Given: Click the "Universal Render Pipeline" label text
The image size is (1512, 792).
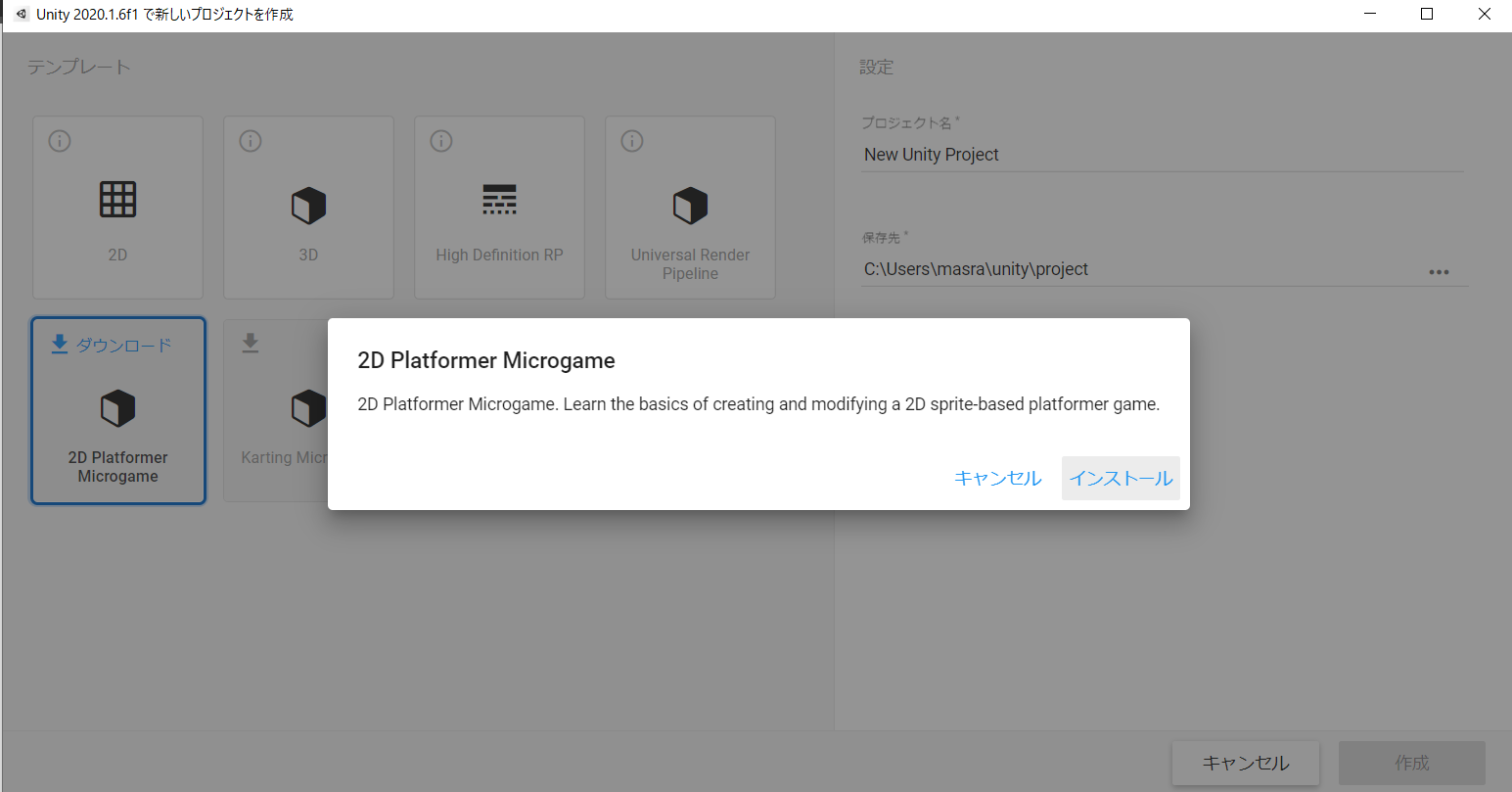Looking at the screenshot, I should pos(690,264).
